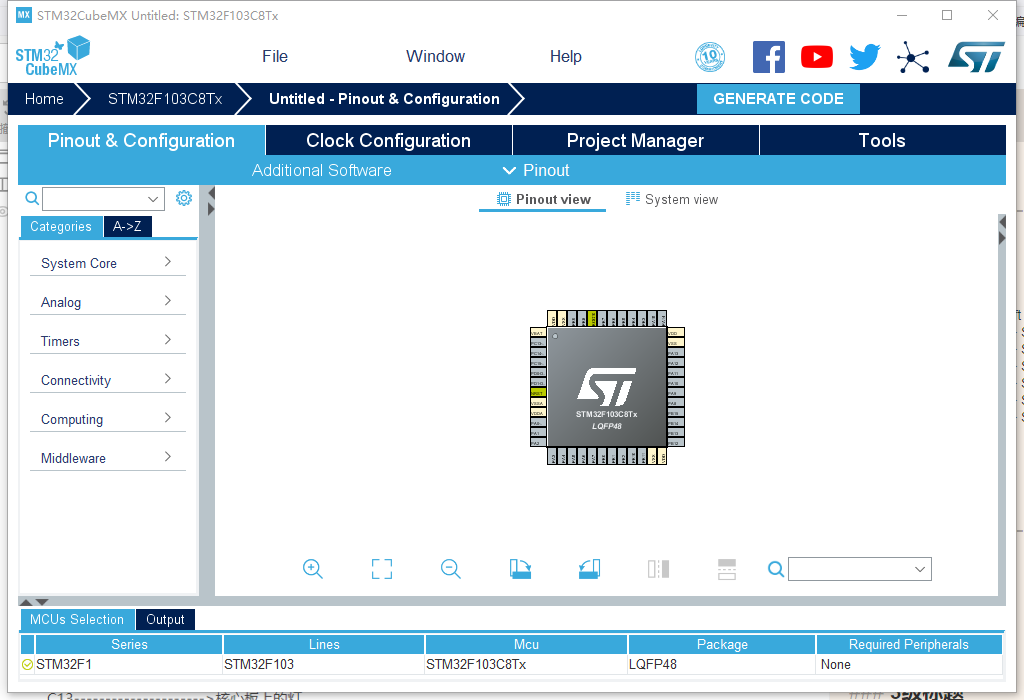This screenshot has width=1024, height=700.
Task: Click the STM32CubeMX logo
Action: (x=52, y=57)
